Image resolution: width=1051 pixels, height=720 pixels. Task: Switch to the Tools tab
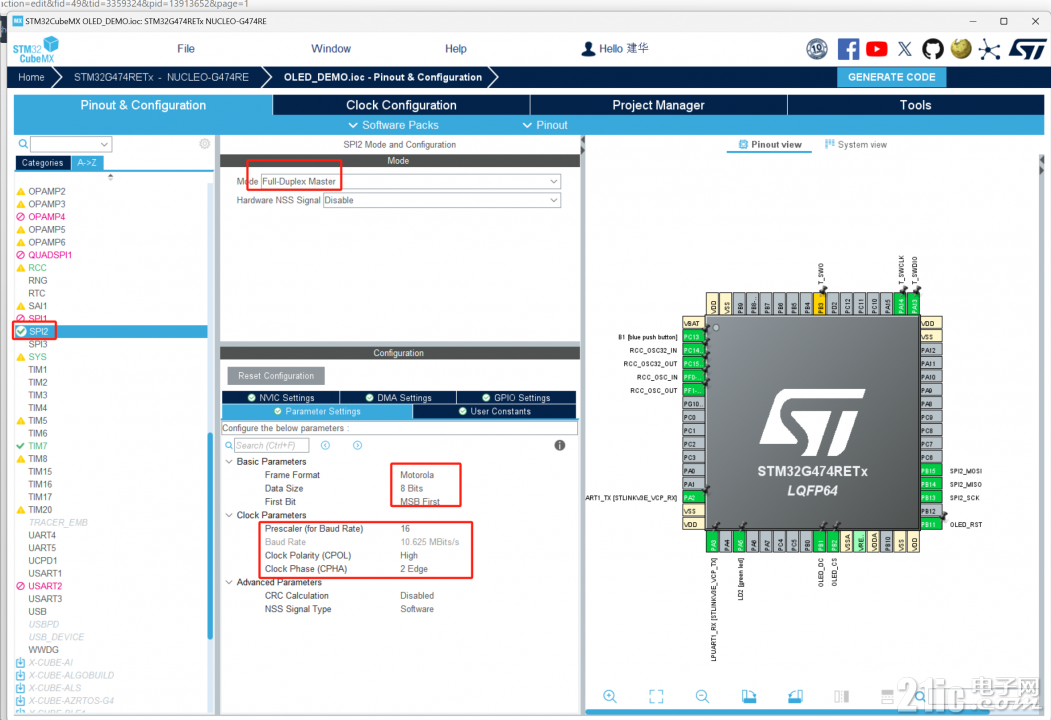[916, 105]
